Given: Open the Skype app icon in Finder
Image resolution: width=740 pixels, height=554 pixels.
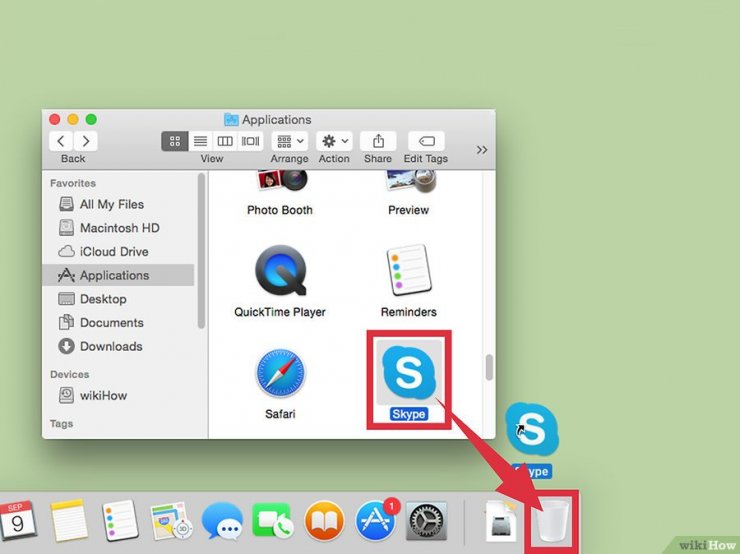Looking at the screenshot, I should click(x=408, y=372).
